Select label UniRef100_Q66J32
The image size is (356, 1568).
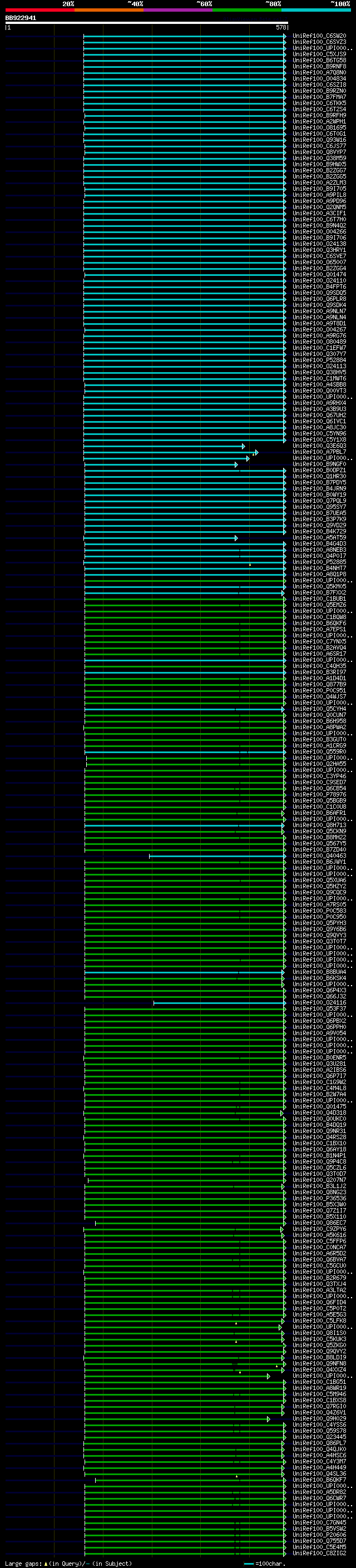point(319,996)
